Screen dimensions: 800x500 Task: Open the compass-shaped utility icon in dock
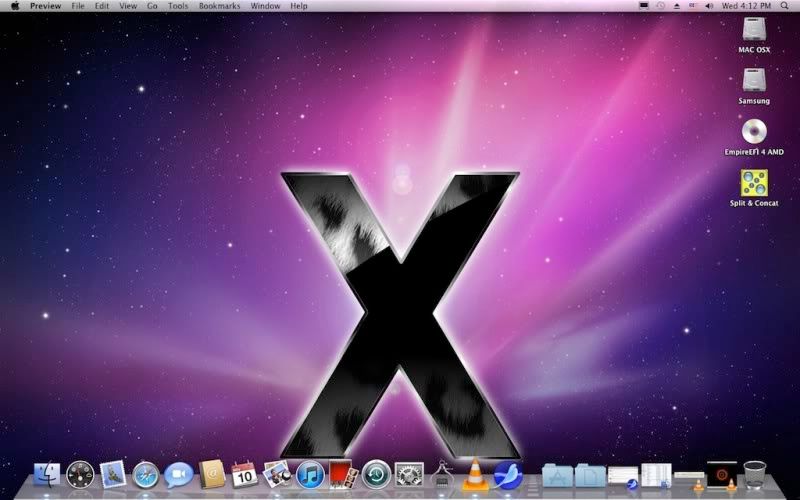coord(442,474)
